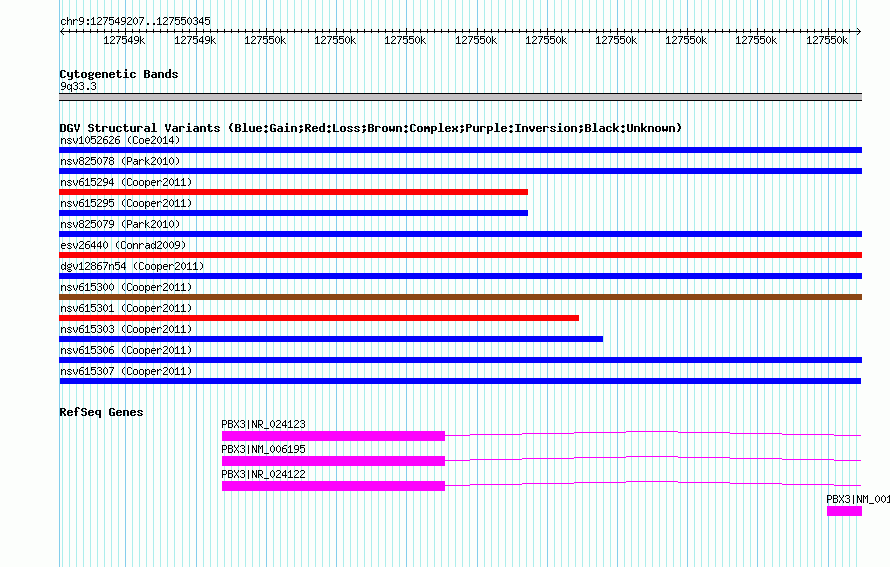Click the nsv825079 (Park2010) blue bar

tap(460, 234)
